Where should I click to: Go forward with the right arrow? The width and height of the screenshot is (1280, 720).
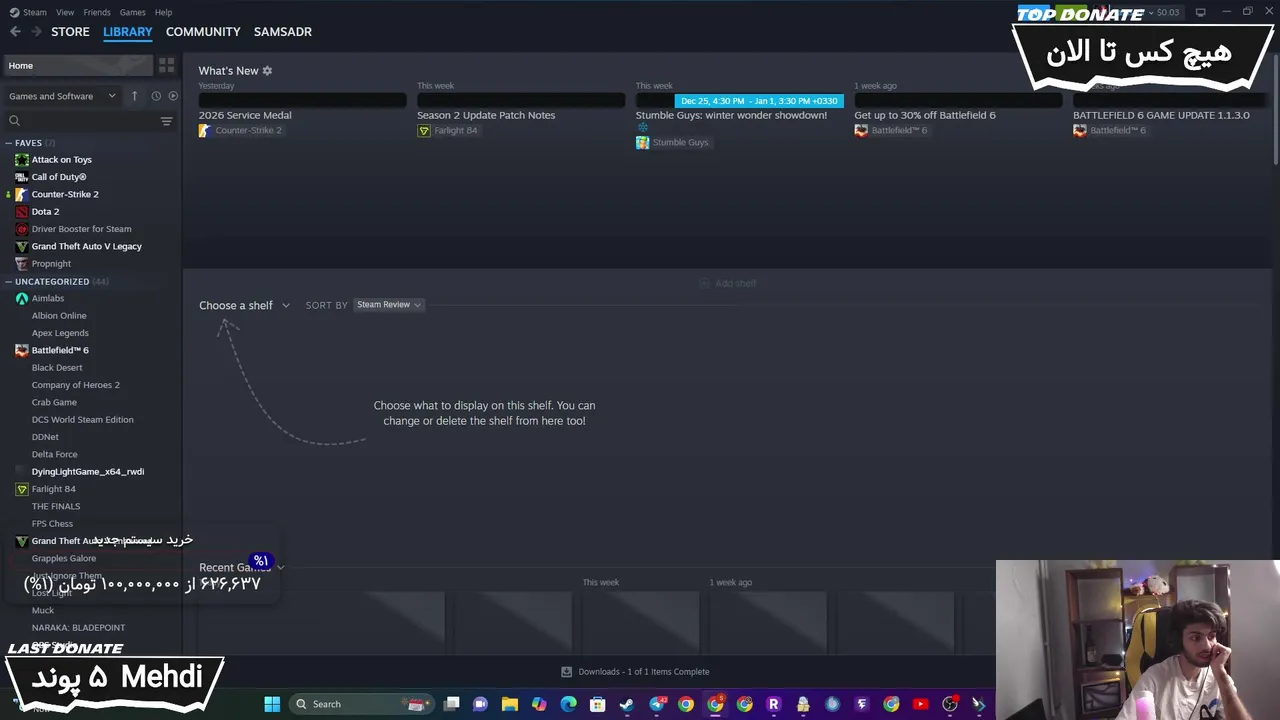point(37,32)
